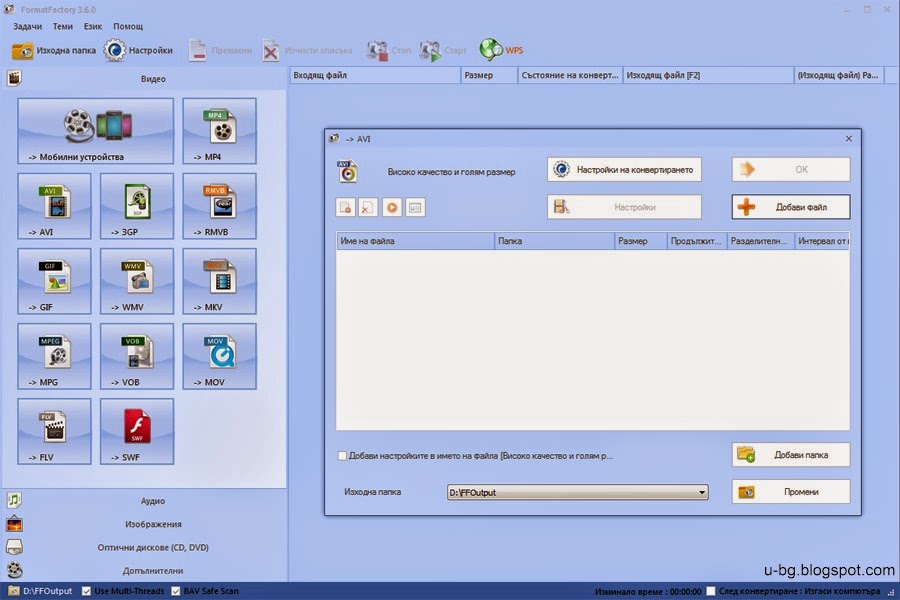The height and width of the screenshot is (600, 900).
Task: Select the MKV conversion tile
Action: point(219,281)
